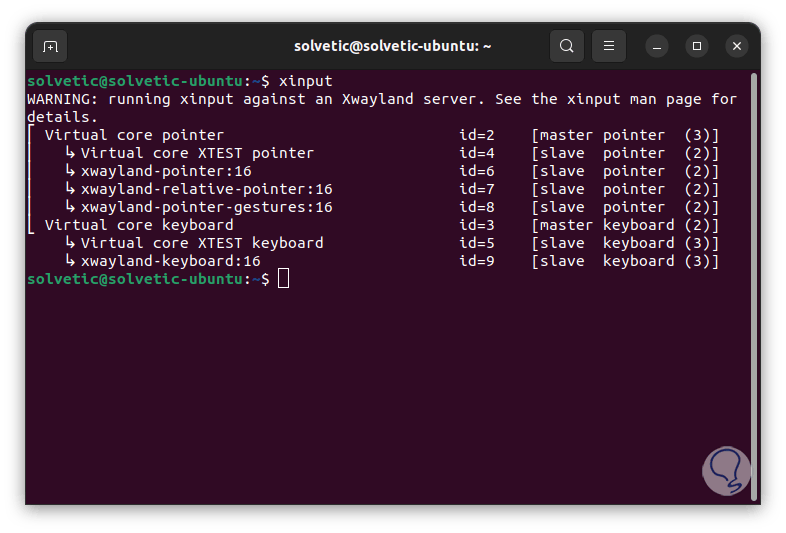This screenshot has height=533, width=786.
Task: Click the typed xinput command text
Action: [305, 81]
